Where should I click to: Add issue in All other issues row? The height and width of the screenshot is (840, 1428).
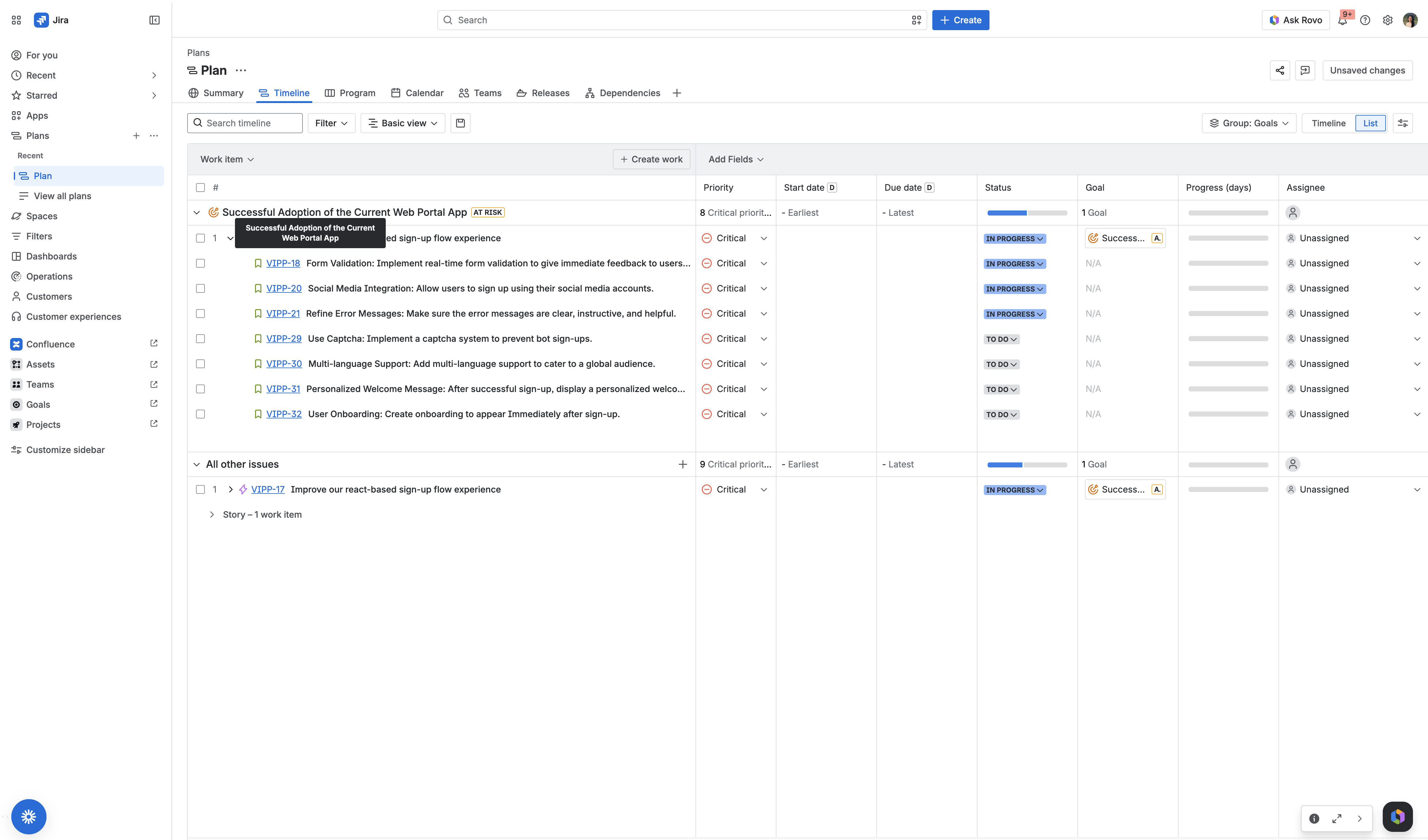[x=683, y=464]
